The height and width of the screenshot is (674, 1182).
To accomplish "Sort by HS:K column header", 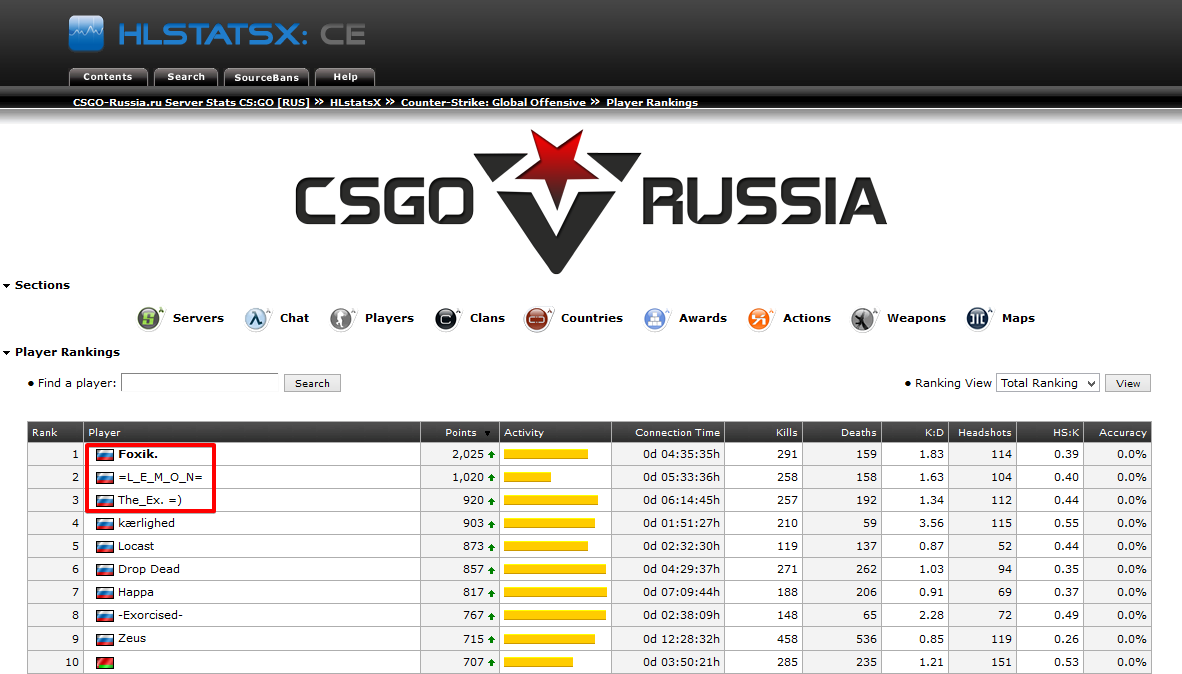I will 1066,433.
